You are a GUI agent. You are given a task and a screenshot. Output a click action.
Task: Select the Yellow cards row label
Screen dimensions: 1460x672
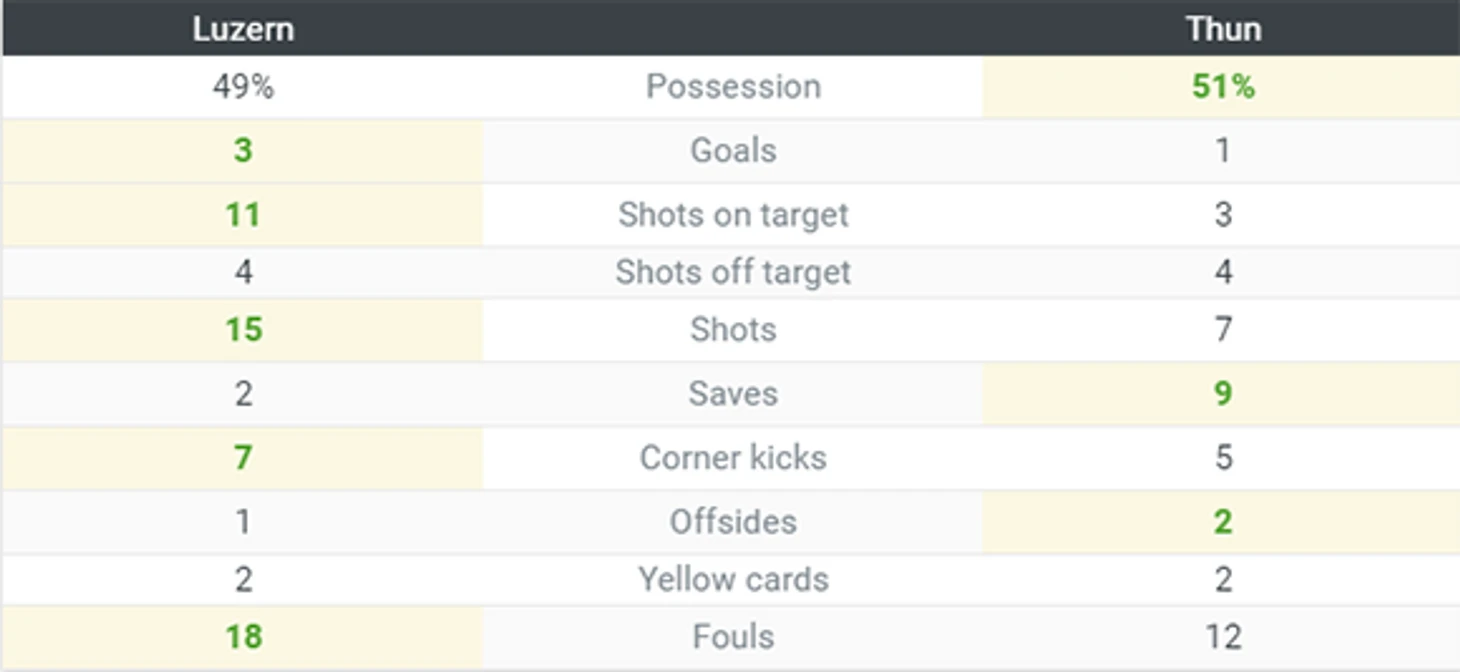pos(733,580)
